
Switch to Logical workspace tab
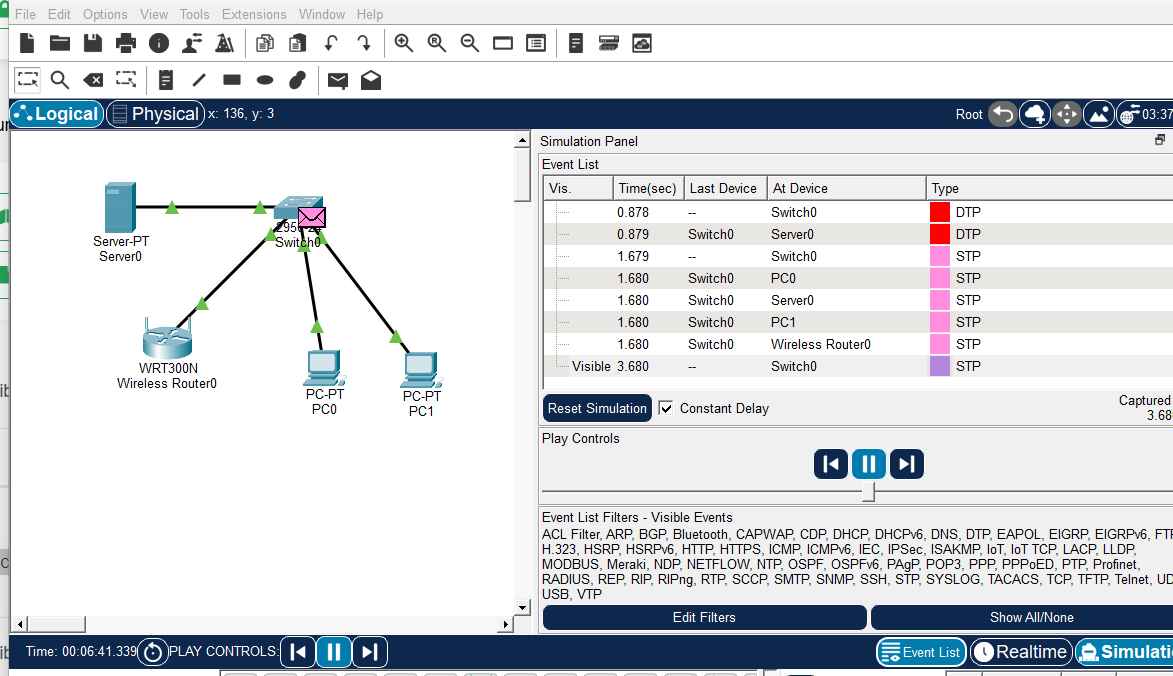click(57, 114)
